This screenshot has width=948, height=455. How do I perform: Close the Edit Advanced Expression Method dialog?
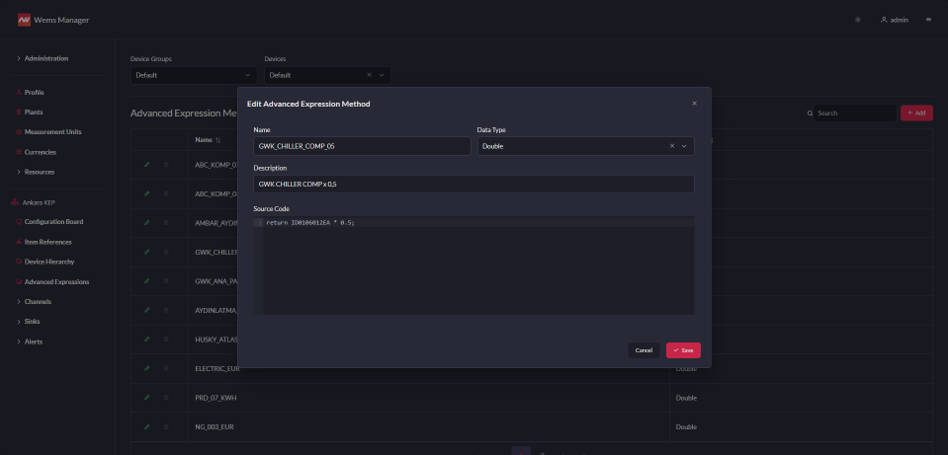coord(694,103)
